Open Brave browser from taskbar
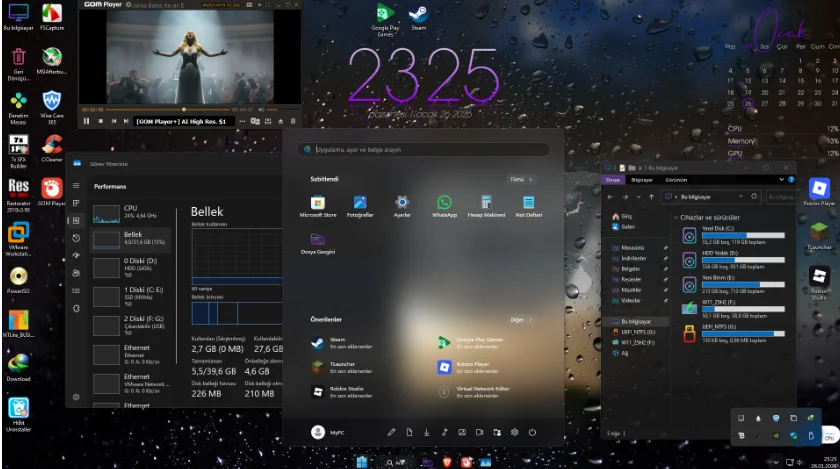Screen dimensions: 840x469 pos(447,462)
